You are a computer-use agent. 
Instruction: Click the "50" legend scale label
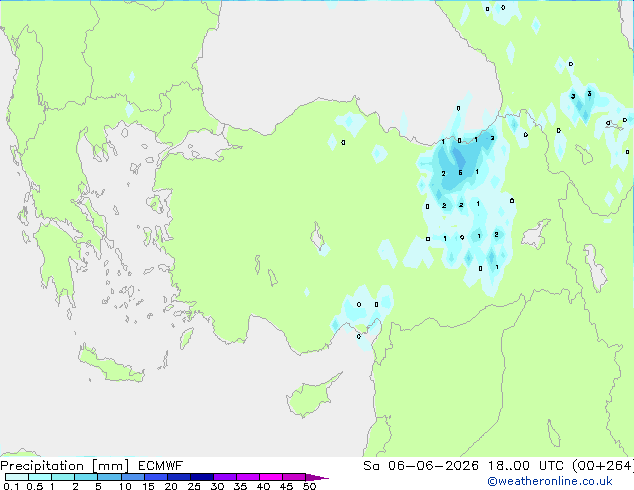[309, 486]
